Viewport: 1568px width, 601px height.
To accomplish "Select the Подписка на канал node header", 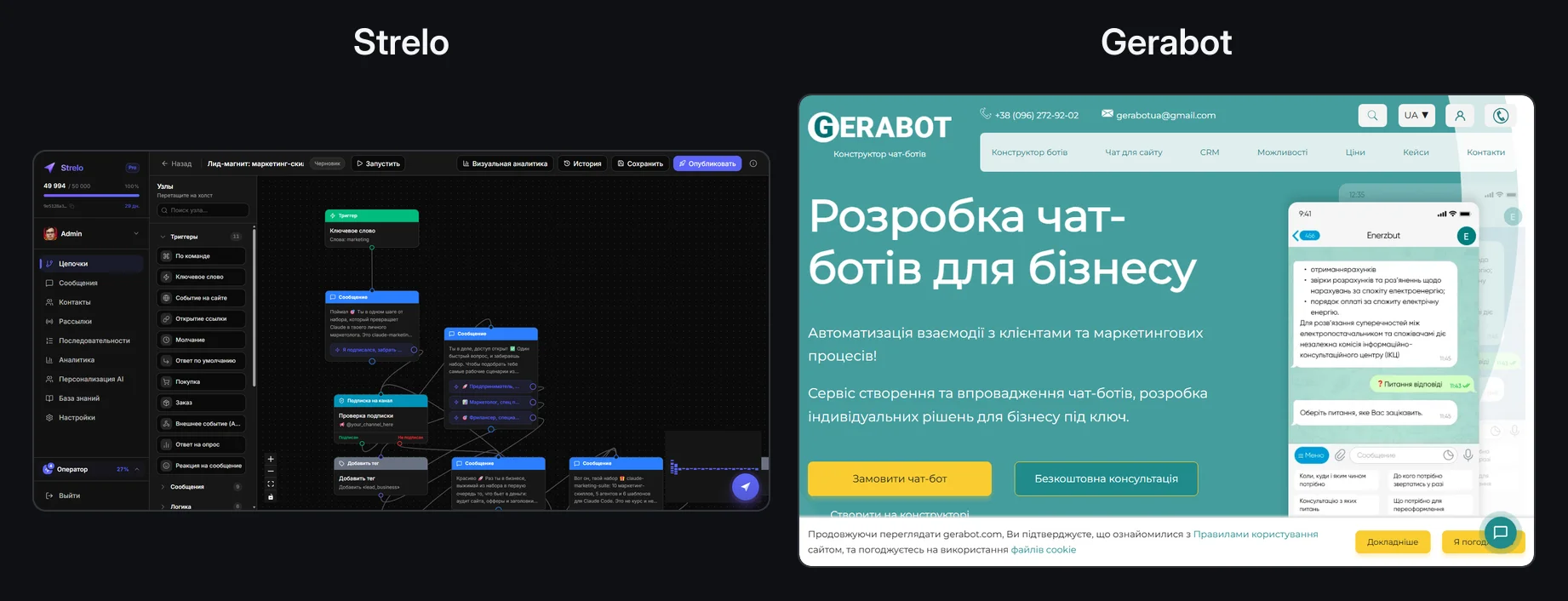I will coord(381,400).
